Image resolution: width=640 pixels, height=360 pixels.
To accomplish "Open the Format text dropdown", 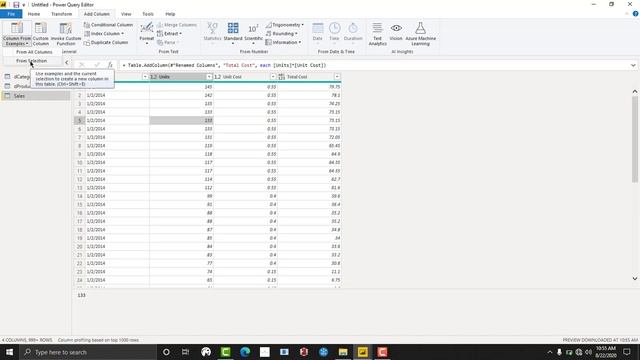I will 147,33.
